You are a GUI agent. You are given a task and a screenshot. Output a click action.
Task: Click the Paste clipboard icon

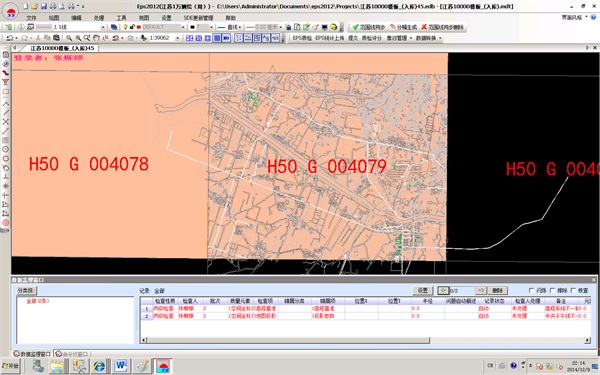coord(56,38)
